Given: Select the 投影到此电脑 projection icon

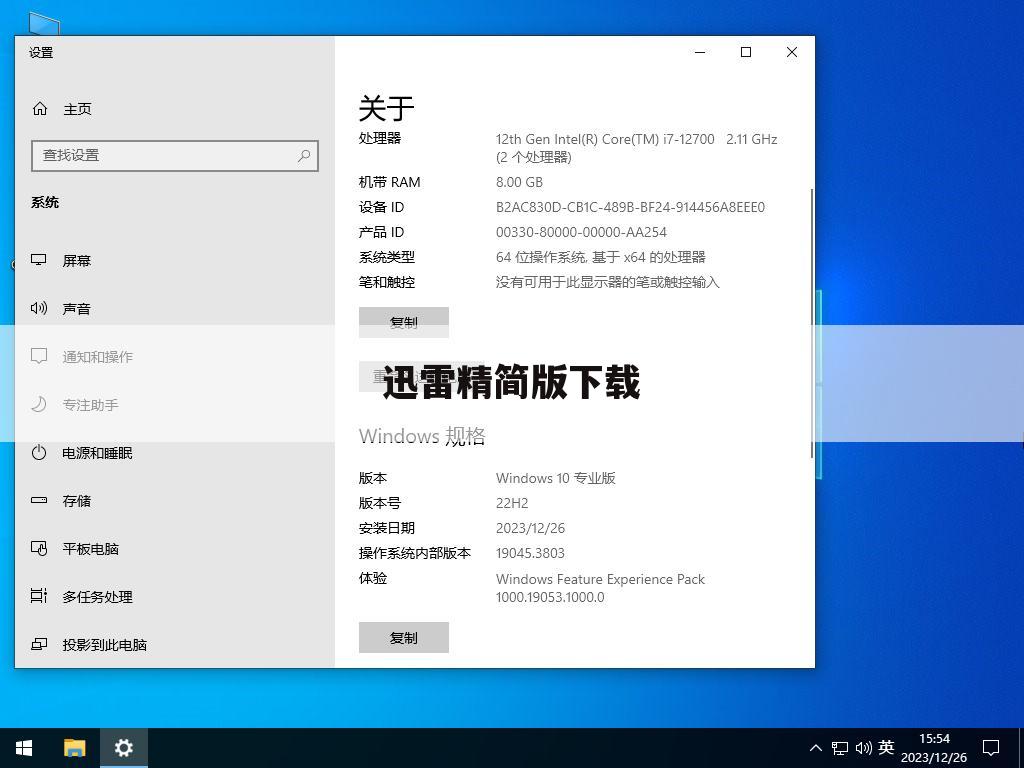Looking at the screenshot, I should coord(39,645).
